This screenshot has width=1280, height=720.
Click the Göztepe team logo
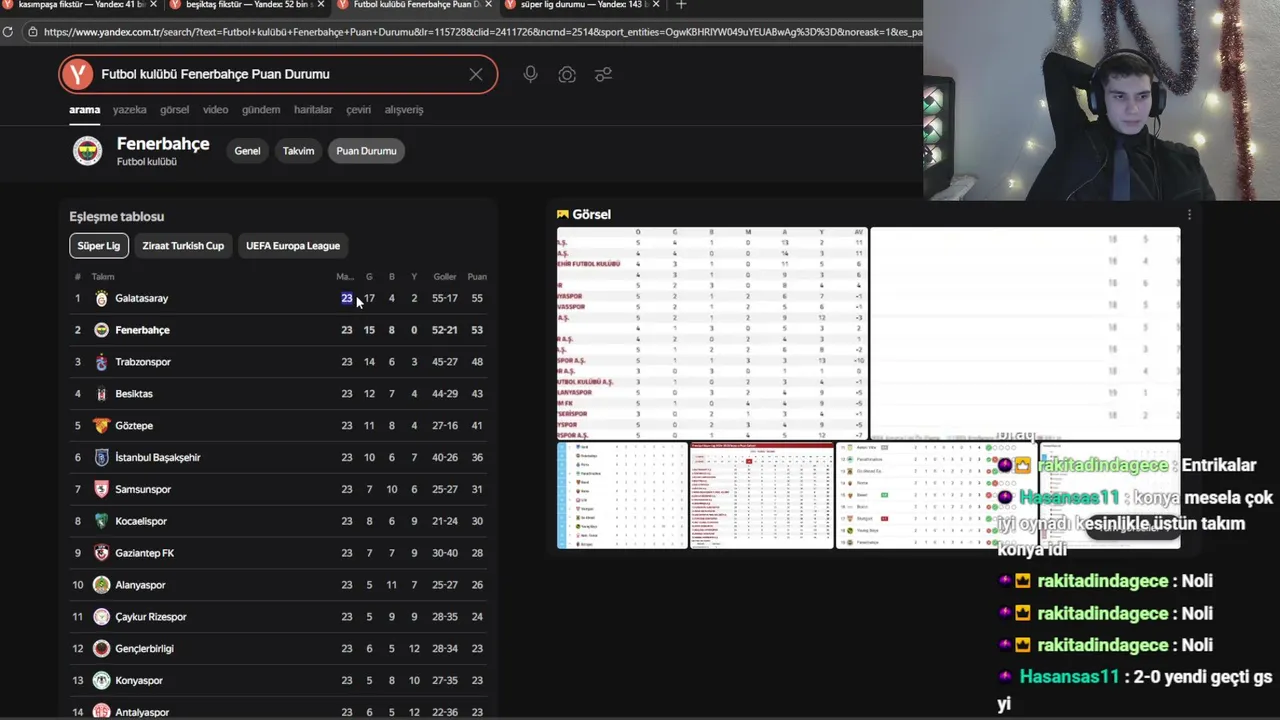click(101, 426)
